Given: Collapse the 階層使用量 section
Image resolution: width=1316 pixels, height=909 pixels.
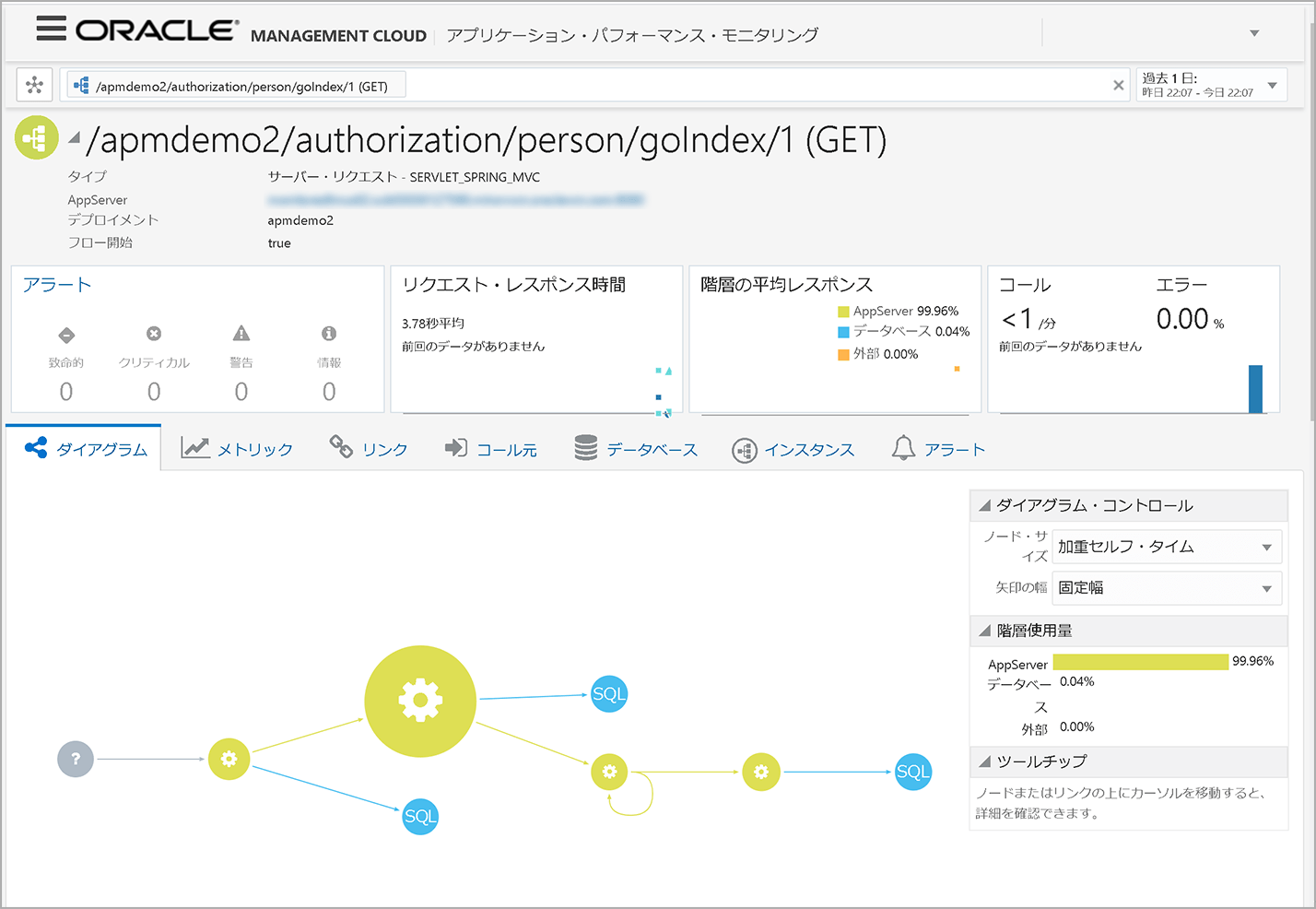Looking at the screenshot, I should pos(984,631).
